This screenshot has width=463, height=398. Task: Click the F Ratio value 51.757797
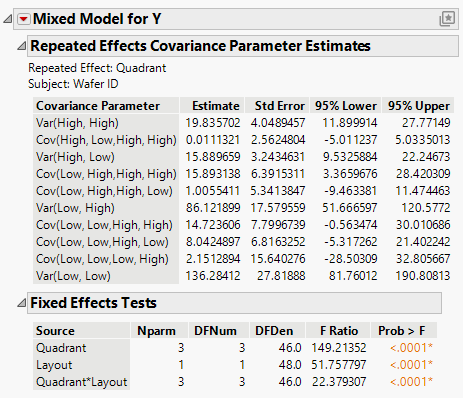click(339, 365)
